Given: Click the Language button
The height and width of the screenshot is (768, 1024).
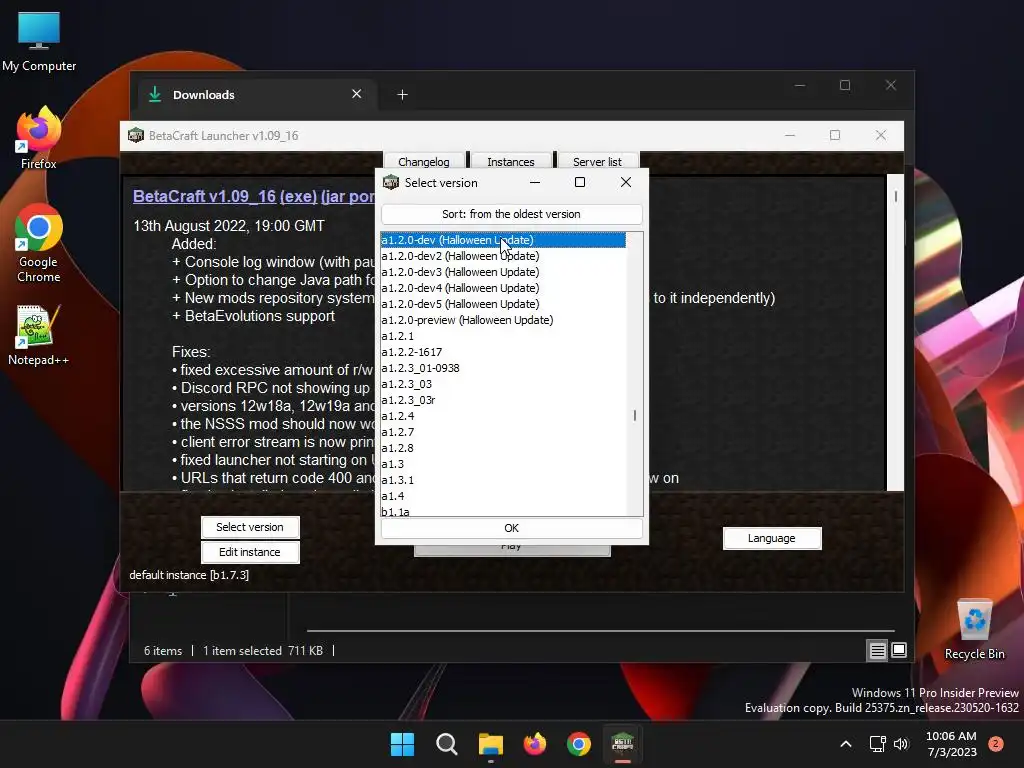Looking at the screenshot, I should point(771,538).
